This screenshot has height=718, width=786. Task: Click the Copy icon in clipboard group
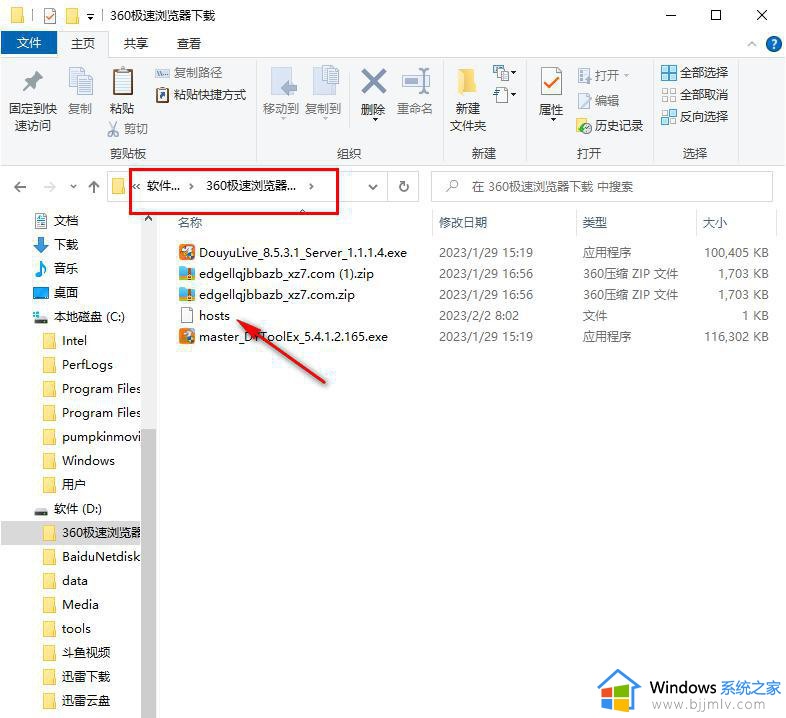pyautogui.click(x=80, y=91)
